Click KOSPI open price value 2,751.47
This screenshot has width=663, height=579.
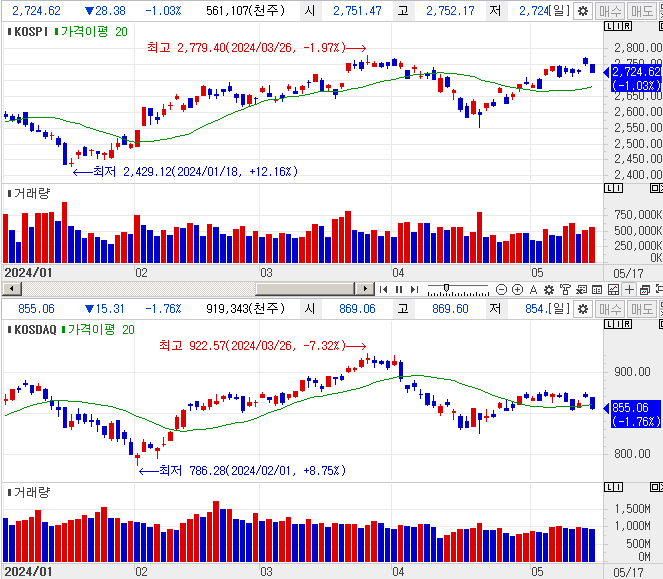tap(357, 11)
